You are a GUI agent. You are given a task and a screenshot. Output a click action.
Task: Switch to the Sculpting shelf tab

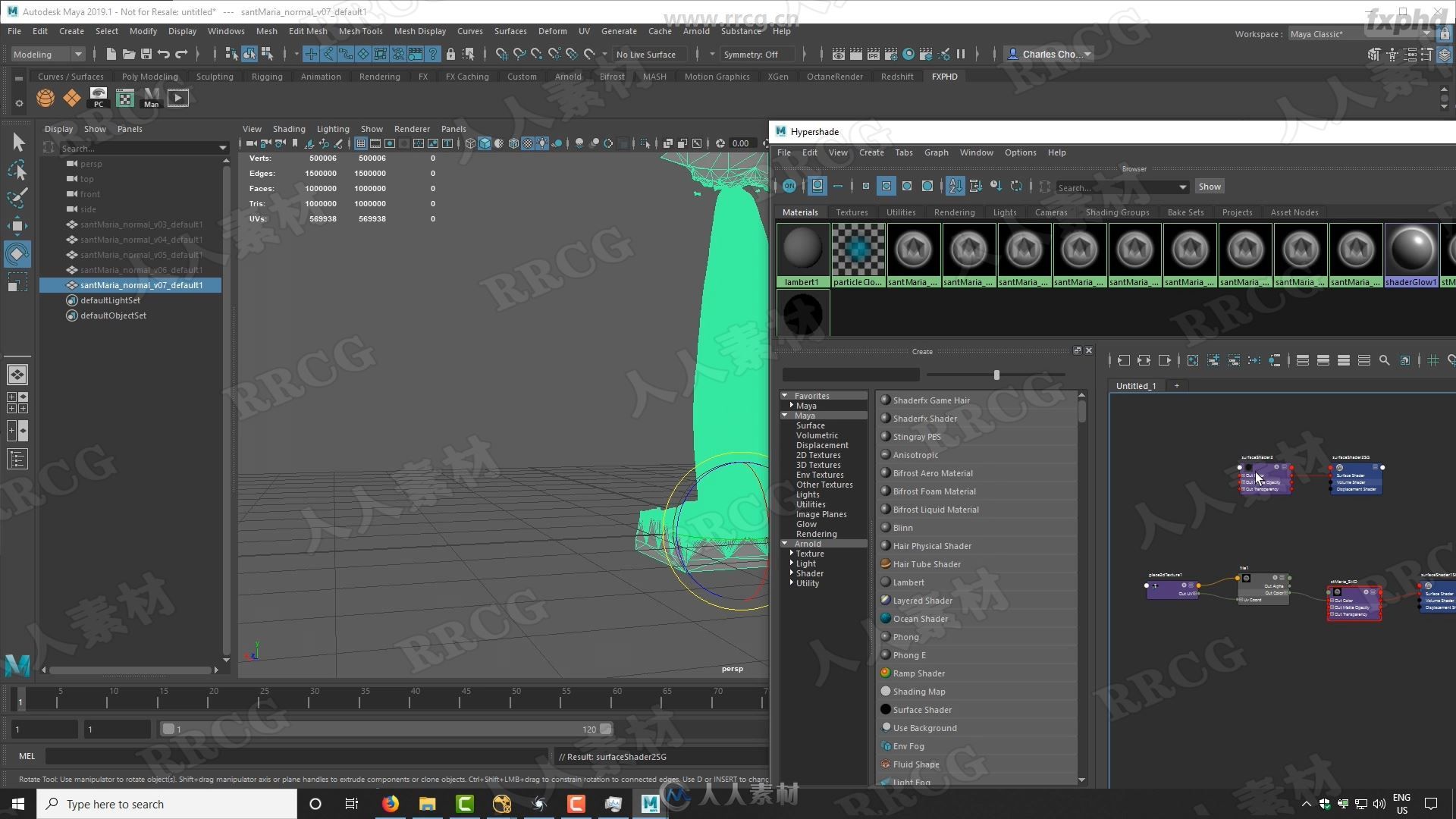pyautogui.click(x=215, y=77)
